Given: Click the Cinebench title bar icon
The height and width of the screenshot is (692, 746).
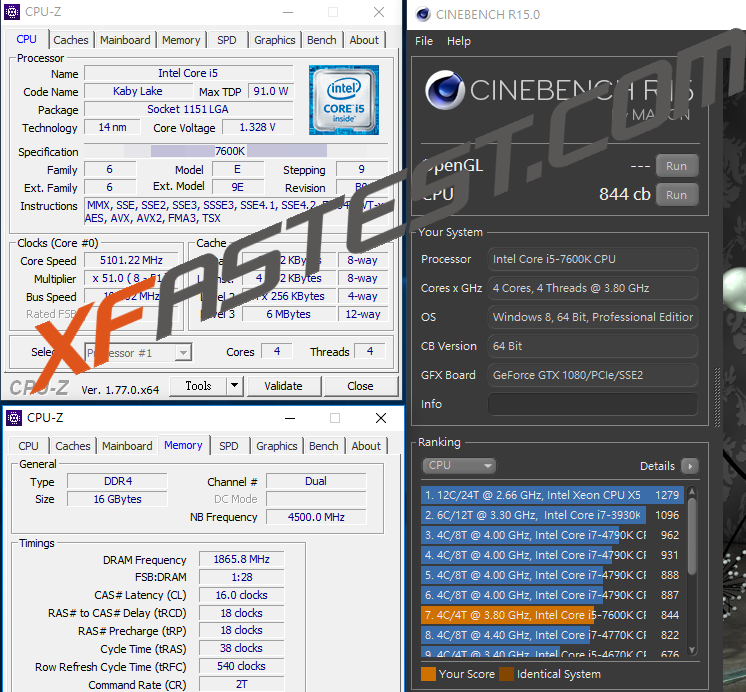Looking at the screenshot, I should pos(422,14).
